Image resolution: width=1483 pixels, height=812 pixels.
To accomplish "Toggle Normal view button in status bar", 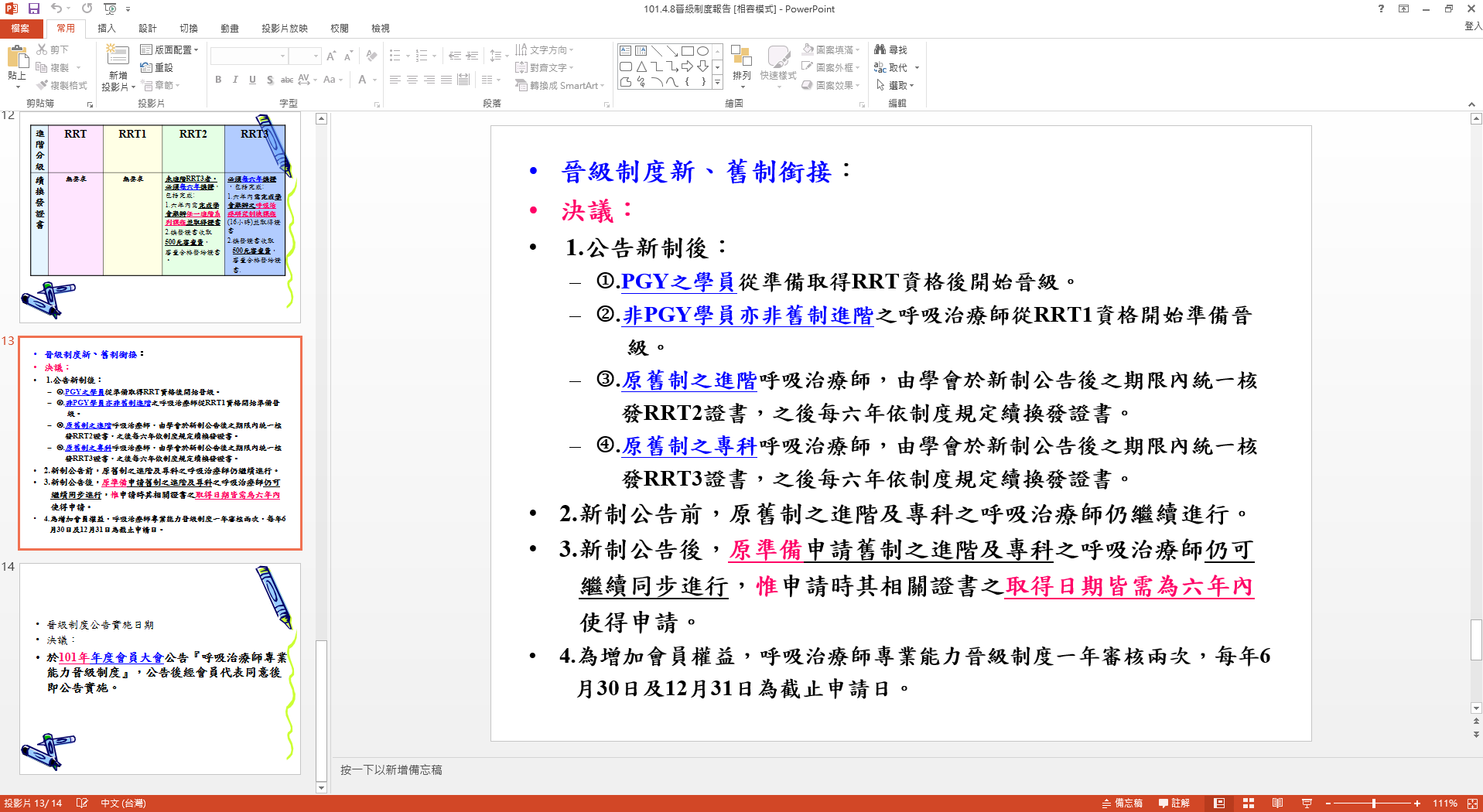I will point(1219,803).
